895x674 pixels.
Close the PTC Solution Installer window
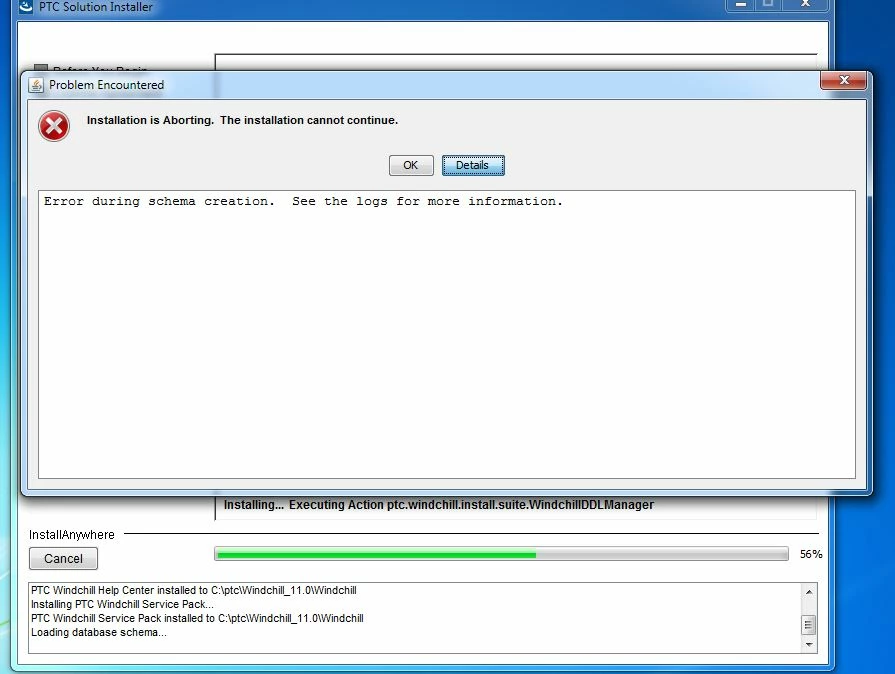click(805, 5)
